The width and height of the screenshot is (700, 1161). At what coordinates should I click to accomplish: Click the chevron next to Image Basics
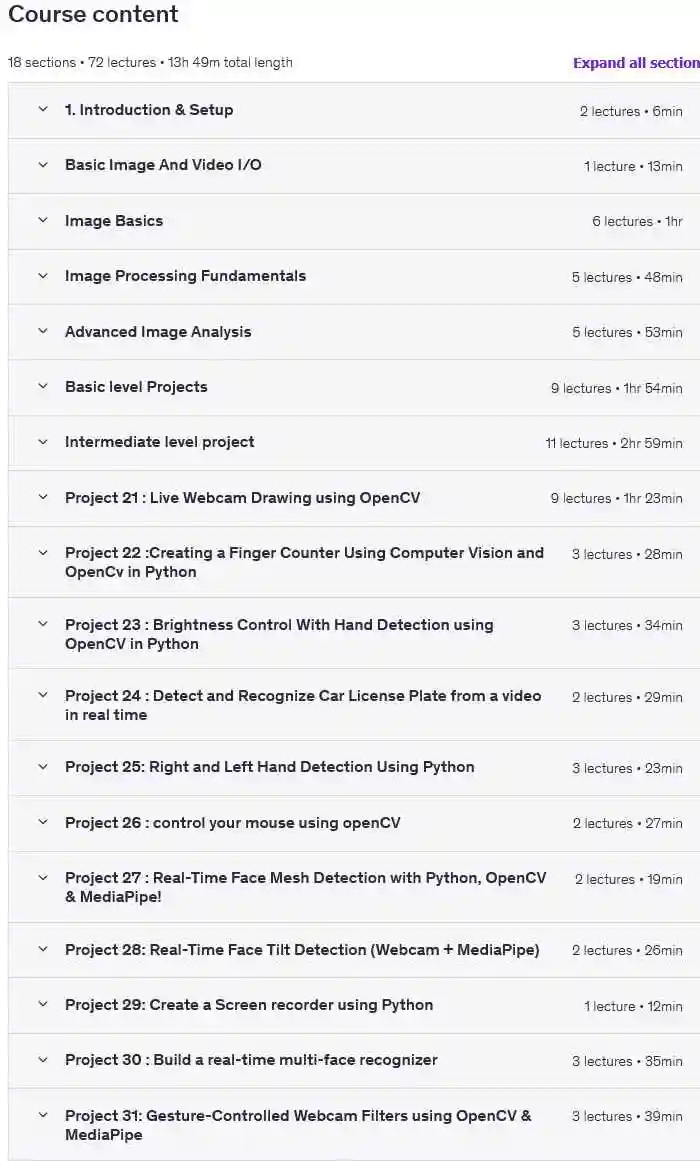coord(43,221)
